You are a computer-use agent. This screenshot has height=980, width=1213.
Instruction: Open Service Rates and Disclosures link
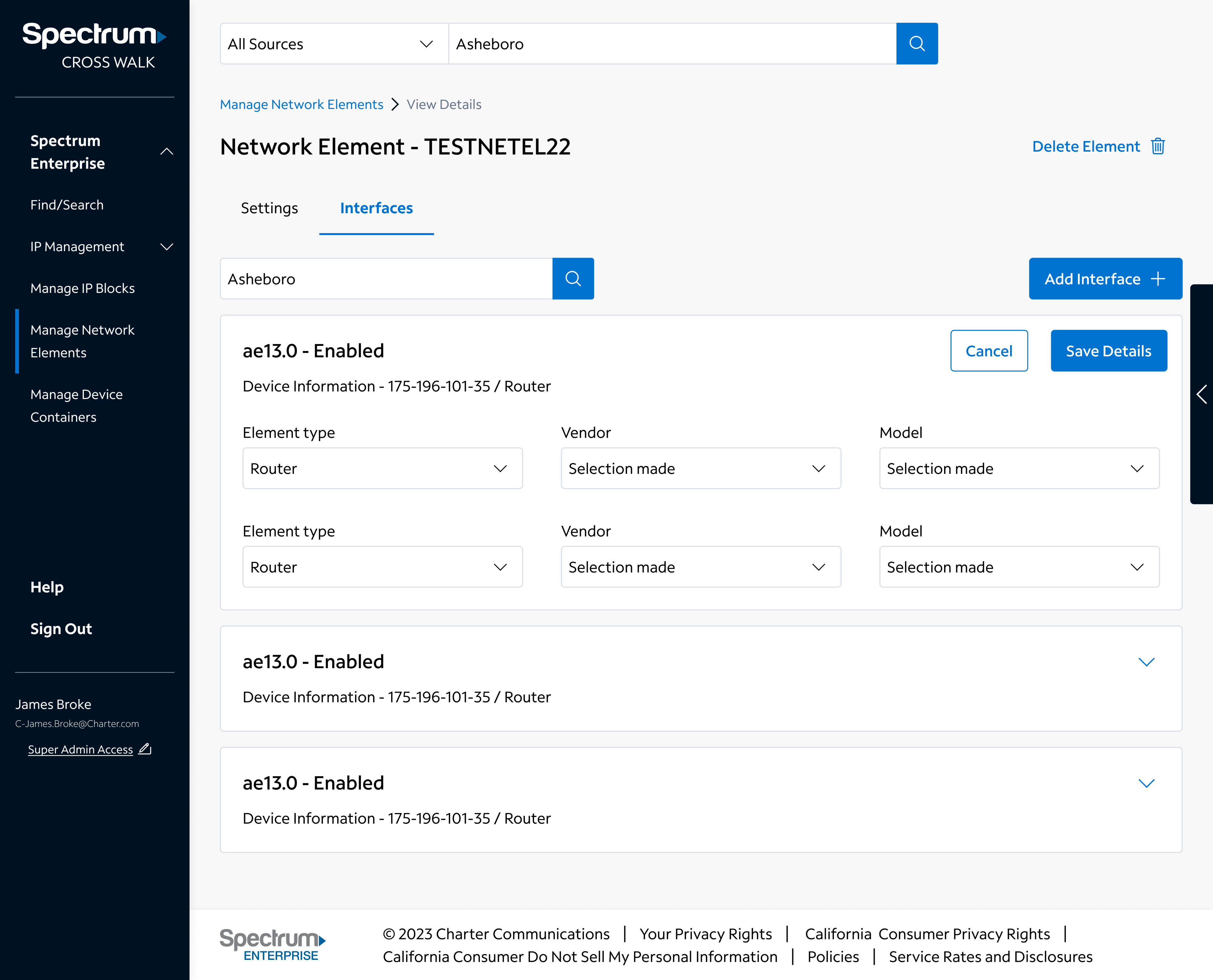(991, 957)
